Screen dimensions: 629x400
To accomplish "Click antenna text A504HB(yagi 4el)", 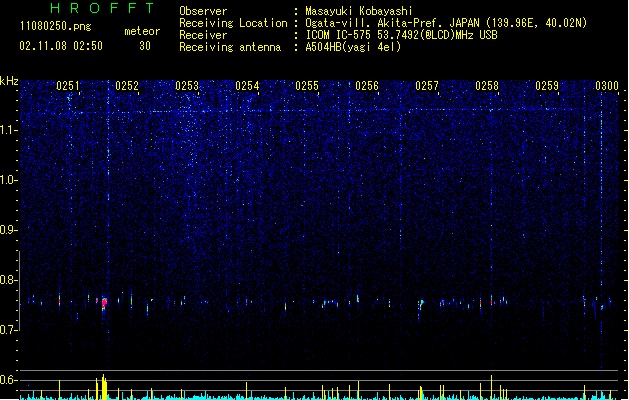I will pyautogui.click(x=353, y=47).
